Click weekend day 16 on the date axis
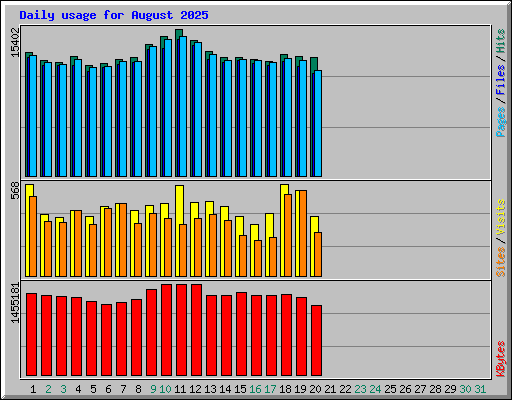 pyautogui.click(x=255, y=389)
